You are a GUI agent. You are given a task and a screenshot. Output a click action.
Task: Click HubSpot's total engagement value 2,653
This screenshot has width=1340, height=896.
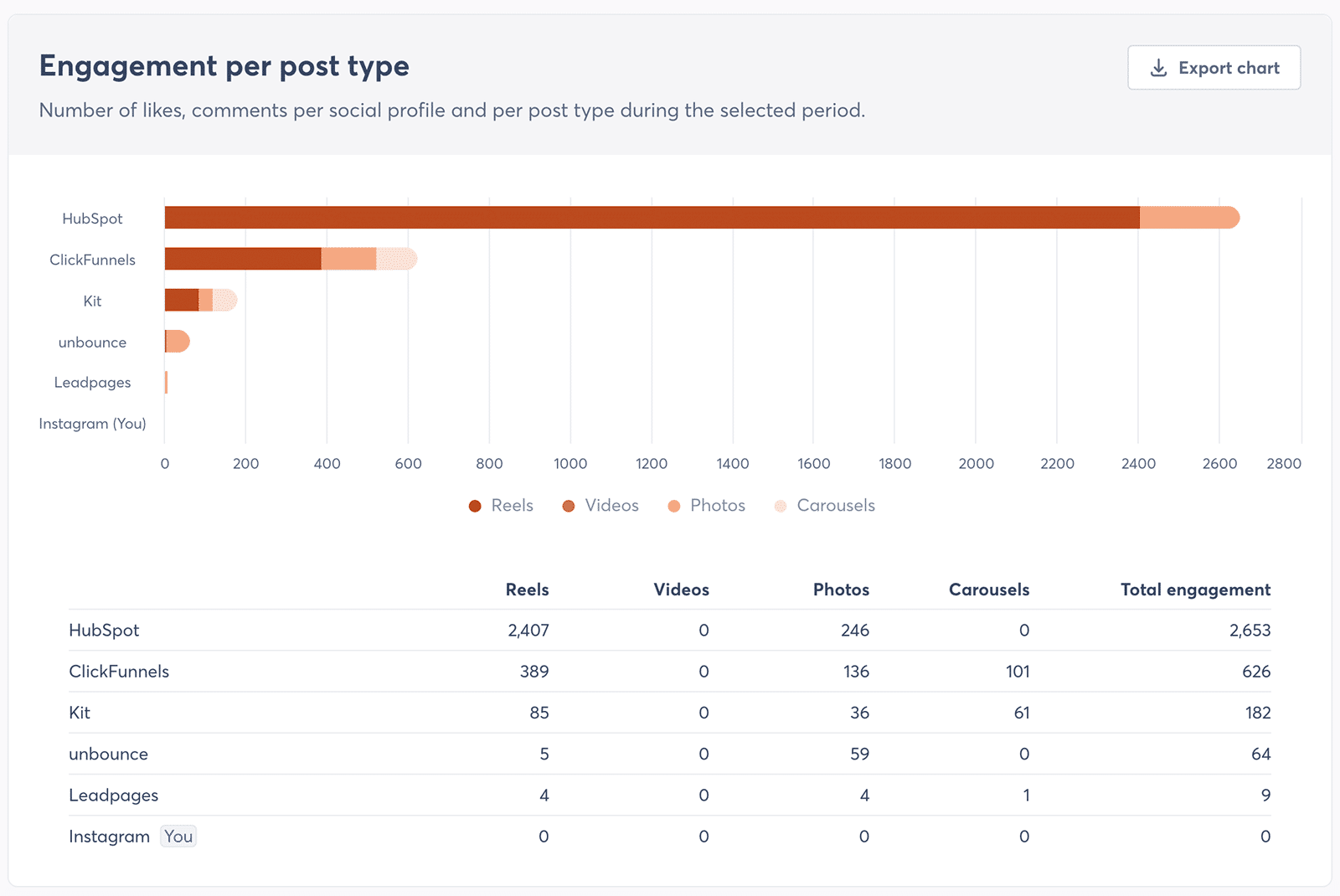[x=1250, y=631]
